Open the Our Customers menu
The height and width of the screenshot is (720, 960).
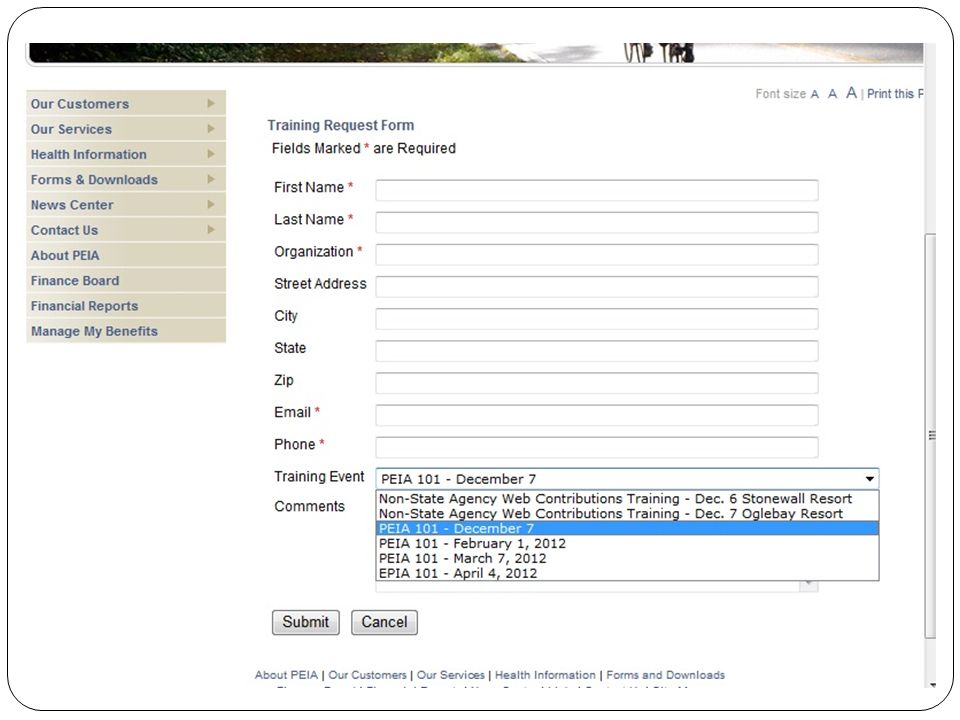[x=126, y=103]
